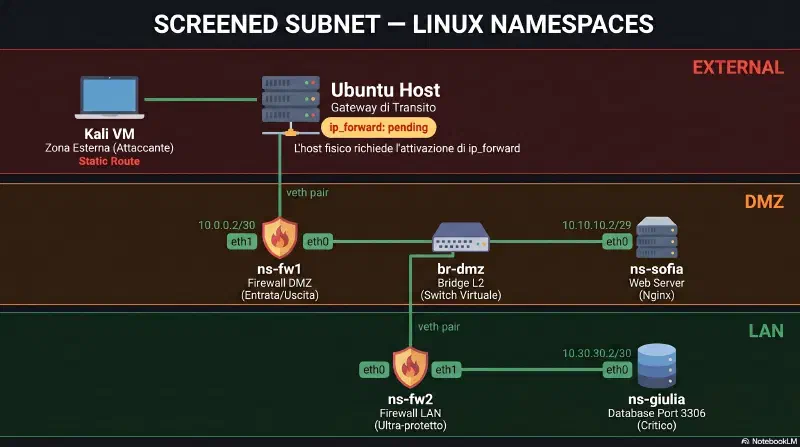Click Bridge L2 caption

(x=461, y=283)
